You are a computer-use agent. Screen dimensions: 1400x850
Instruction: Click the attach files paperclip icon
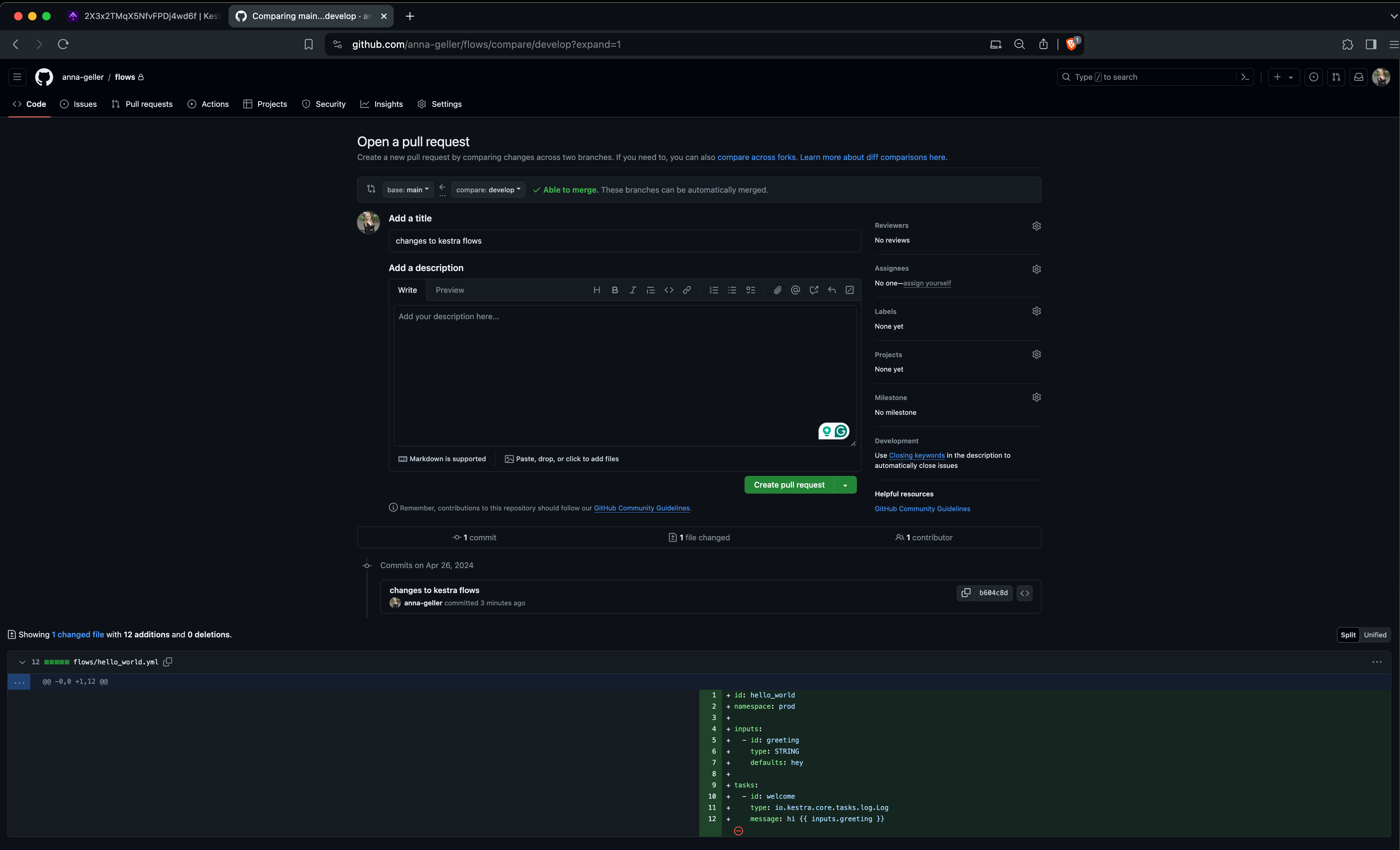pos(777,290)
